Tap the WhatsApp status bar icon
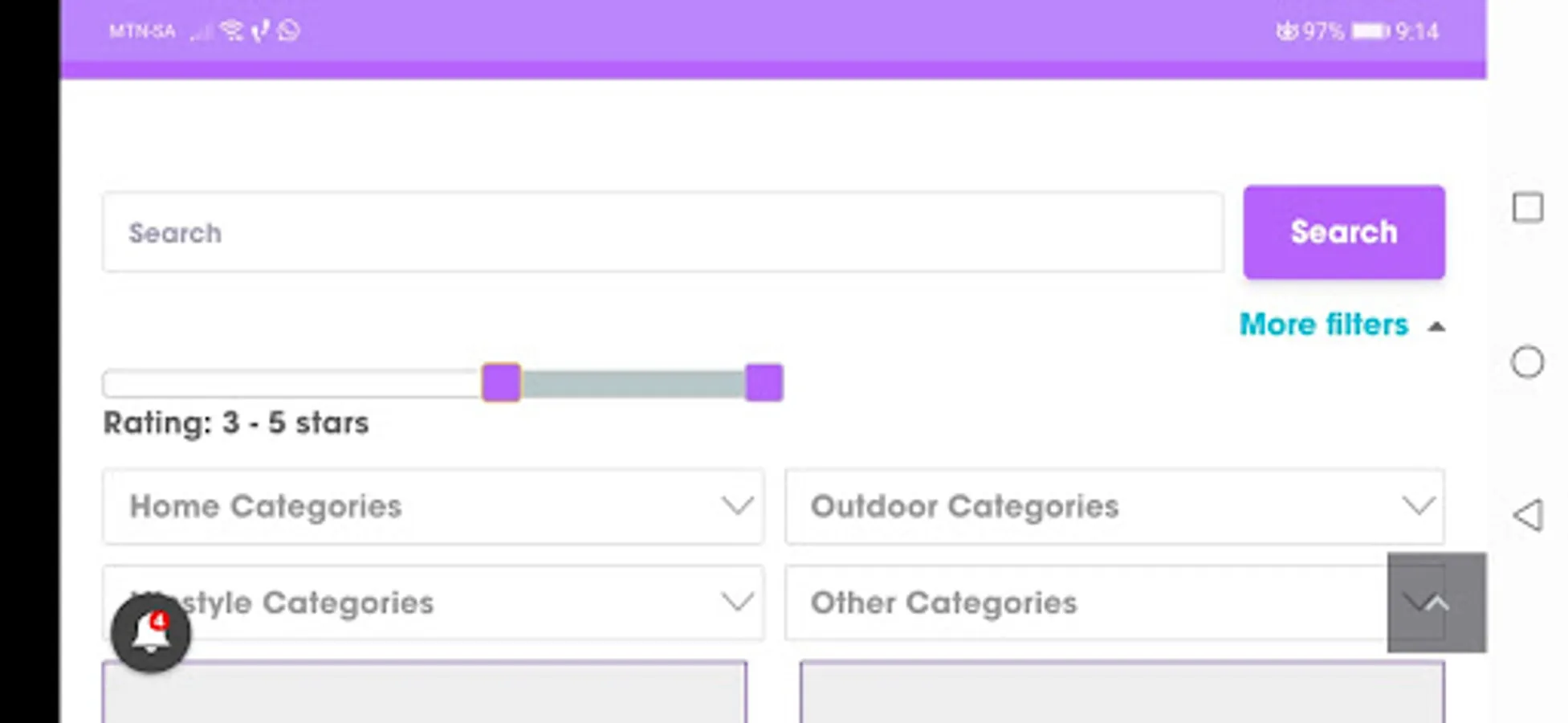This screenshot has height=723, width=1568. [x=289, y=31]
